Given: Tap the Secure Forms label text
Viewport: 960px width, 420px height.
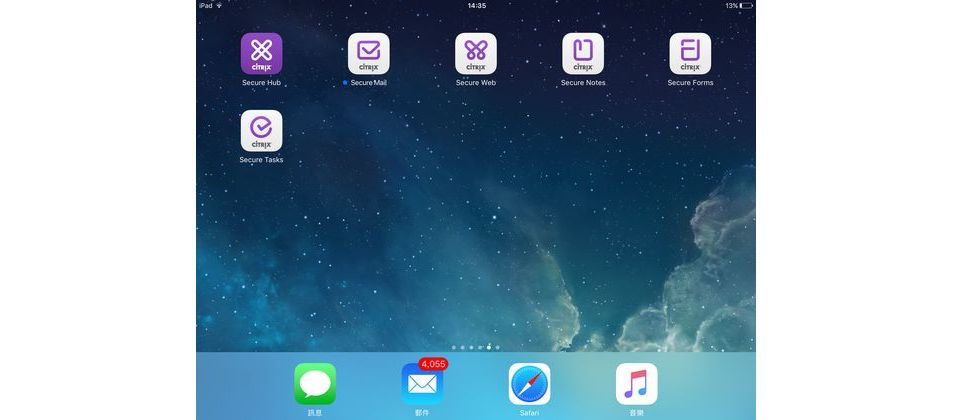Looking at the screenshot, I should point(690,83).
